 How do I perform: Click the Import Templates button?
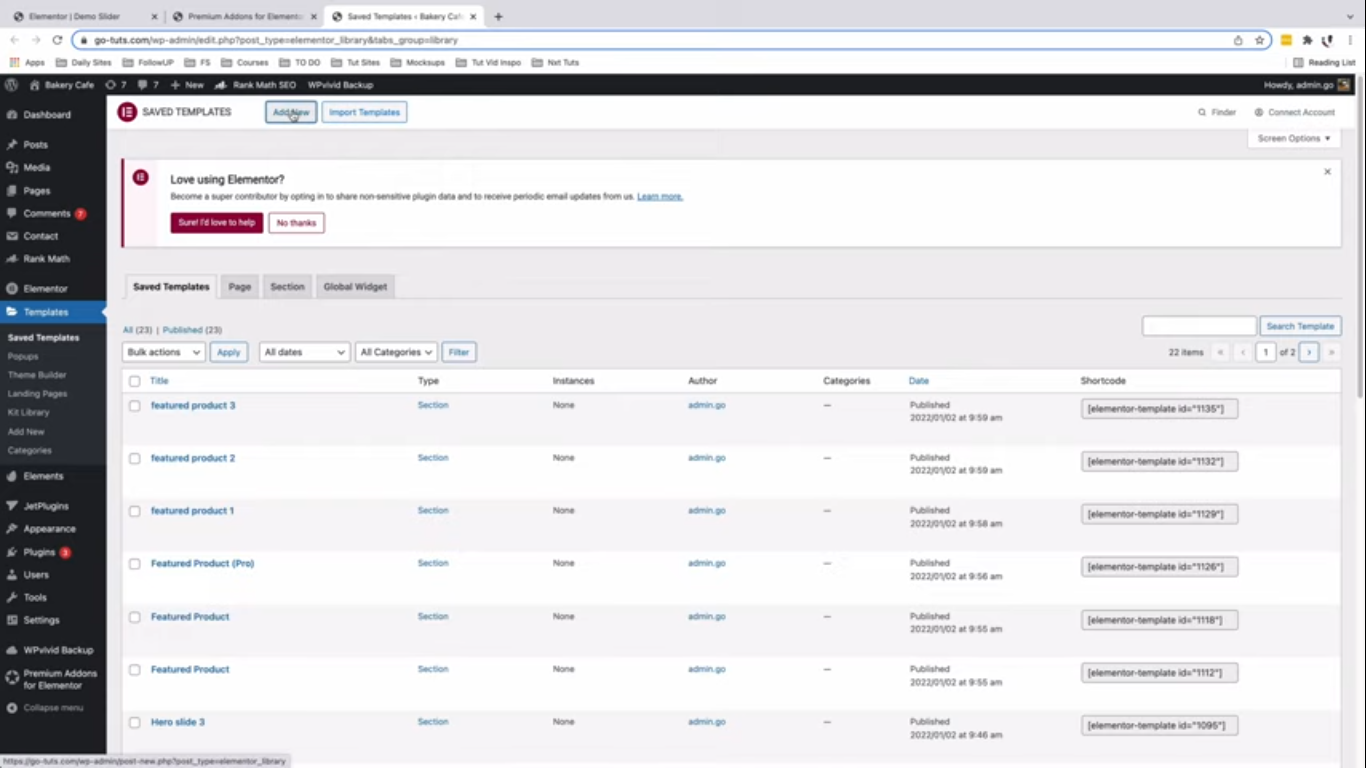364,112
